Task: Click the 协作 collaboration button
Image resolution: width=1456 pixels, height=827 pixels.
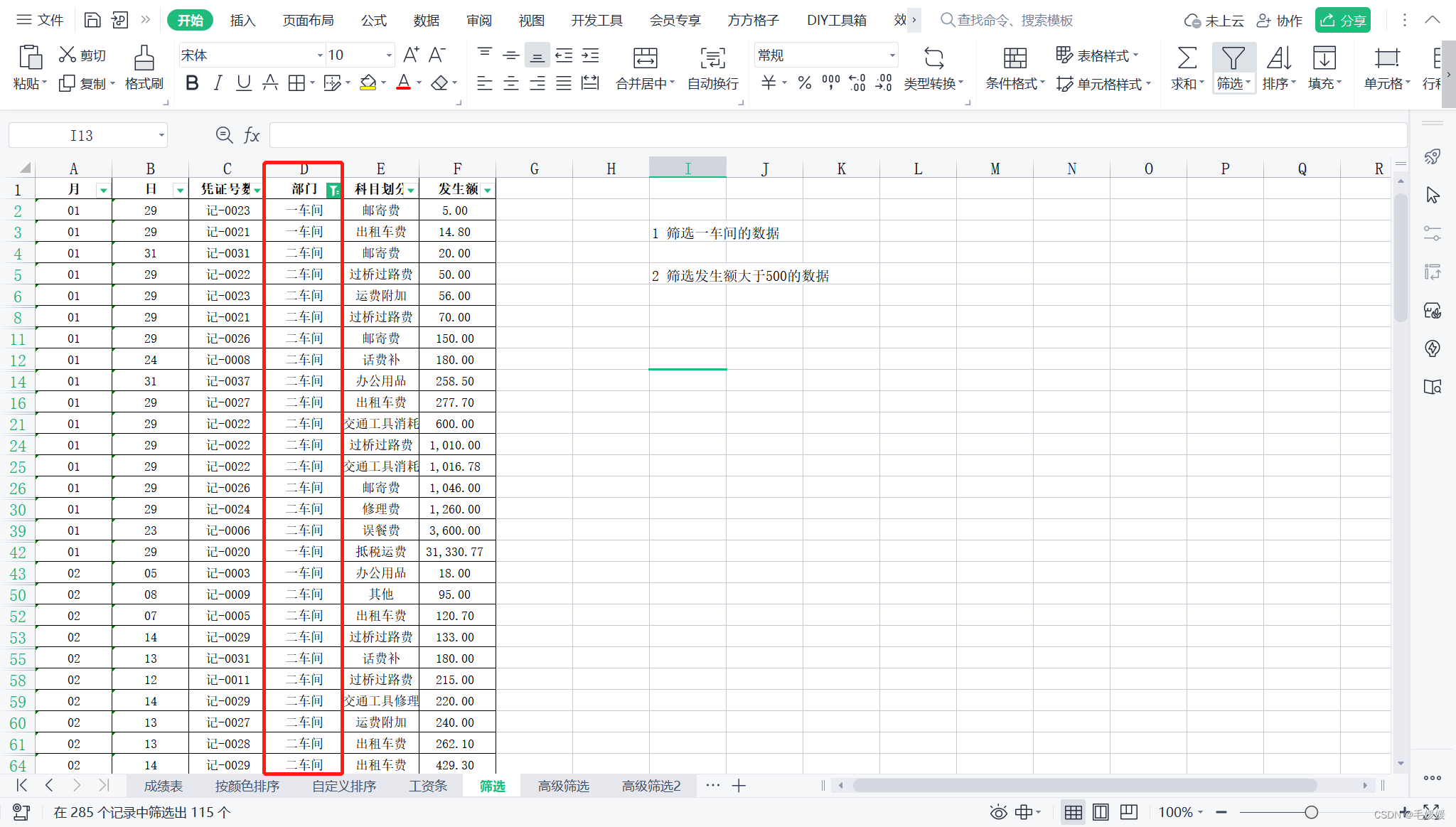Action: 1280,20
